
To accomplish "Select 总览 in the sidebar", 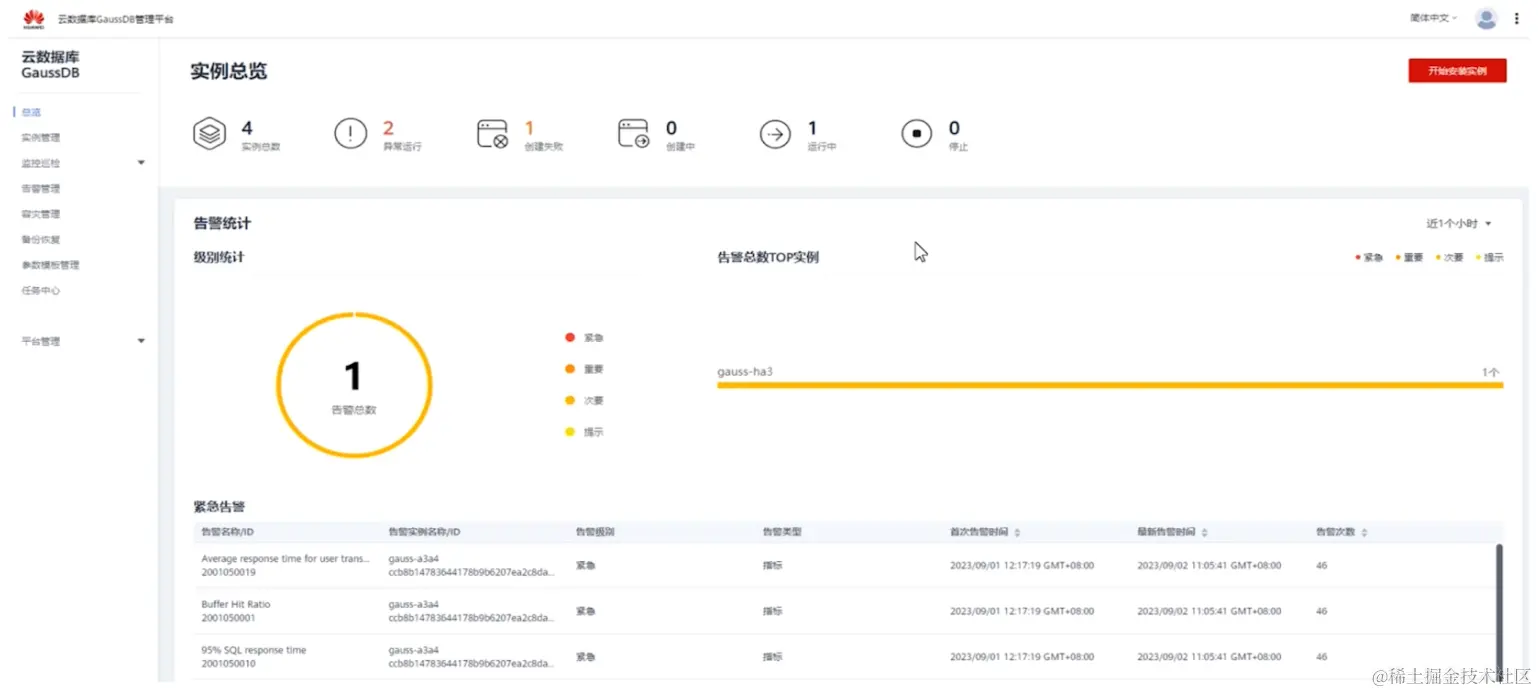I will pyautogui.click(x=31, y=112).
